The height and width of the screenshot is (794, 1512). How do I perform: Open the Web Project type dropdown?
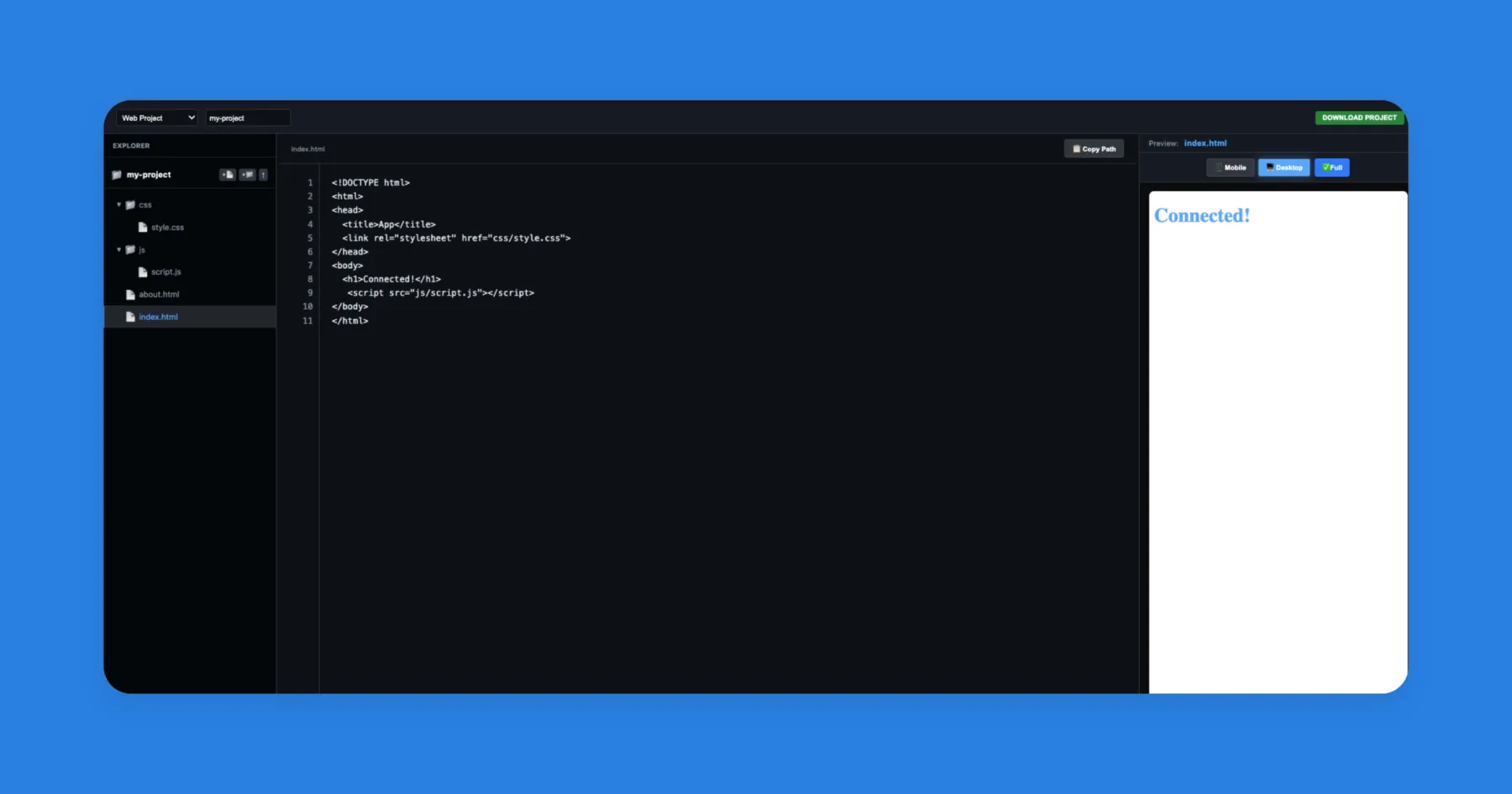[158, 118]
